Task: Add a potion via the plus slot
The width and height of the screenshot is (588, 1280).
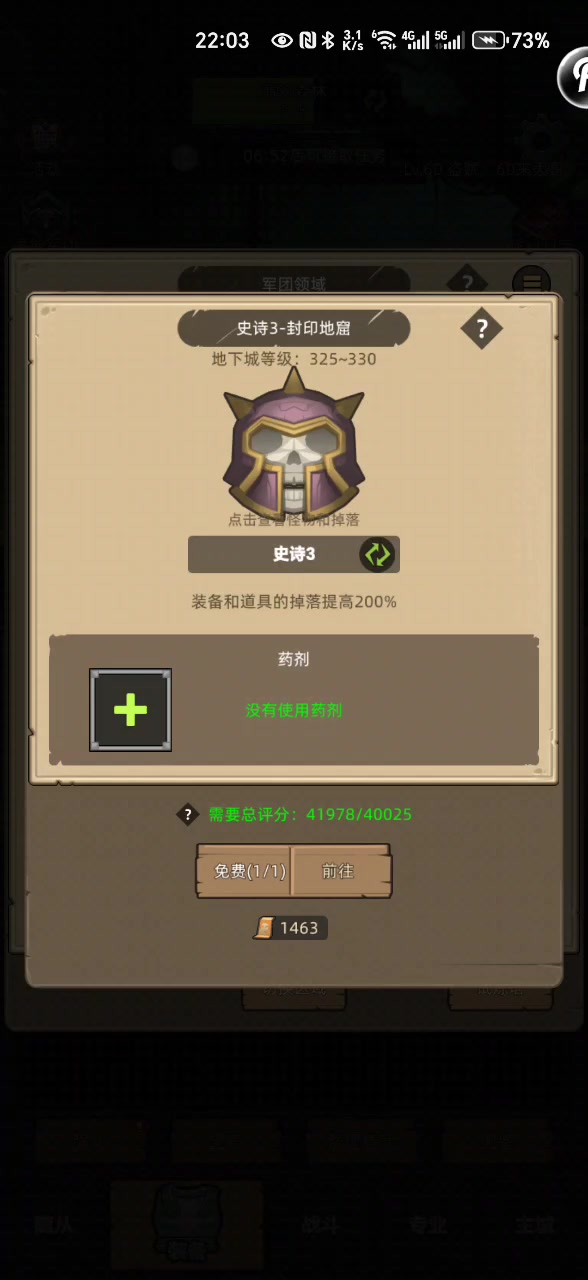Action: tap(130, 710)
